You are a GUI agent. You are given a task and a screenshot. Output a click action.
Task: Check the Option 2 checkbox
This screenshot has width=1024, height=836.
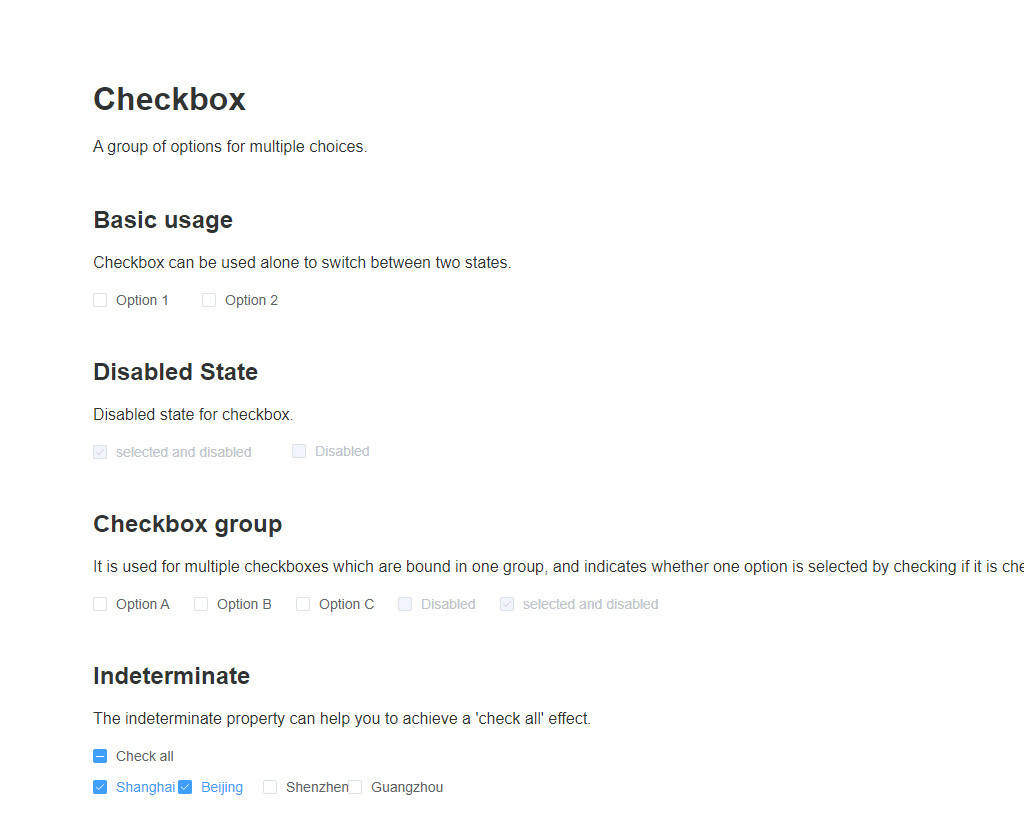209,300
